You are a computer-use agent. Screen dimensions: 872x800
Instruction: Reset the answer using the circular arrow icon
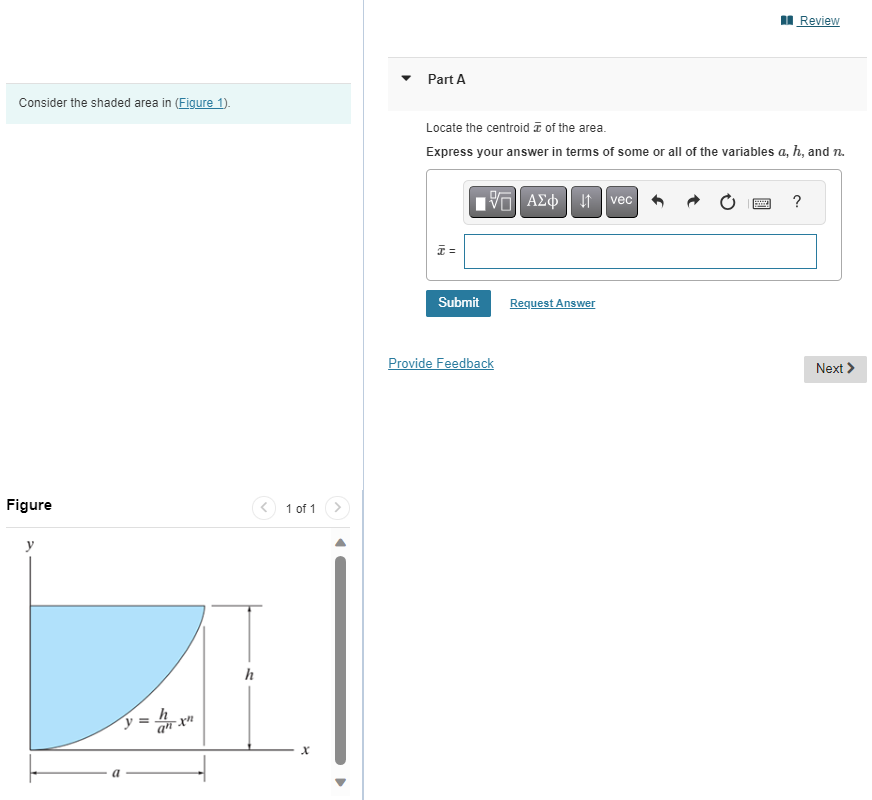pos(727,202)
